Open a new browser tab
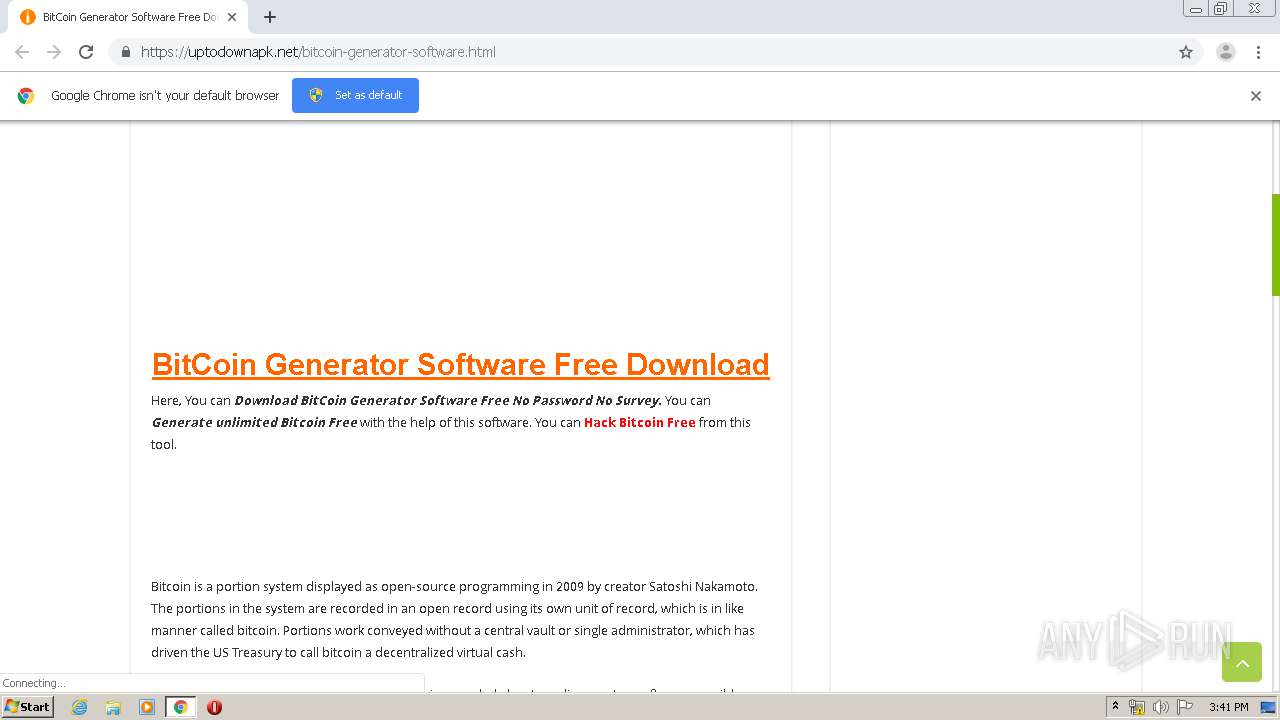Image resolution: width=1280 pixels, height=720 pixels. (270, 17)
